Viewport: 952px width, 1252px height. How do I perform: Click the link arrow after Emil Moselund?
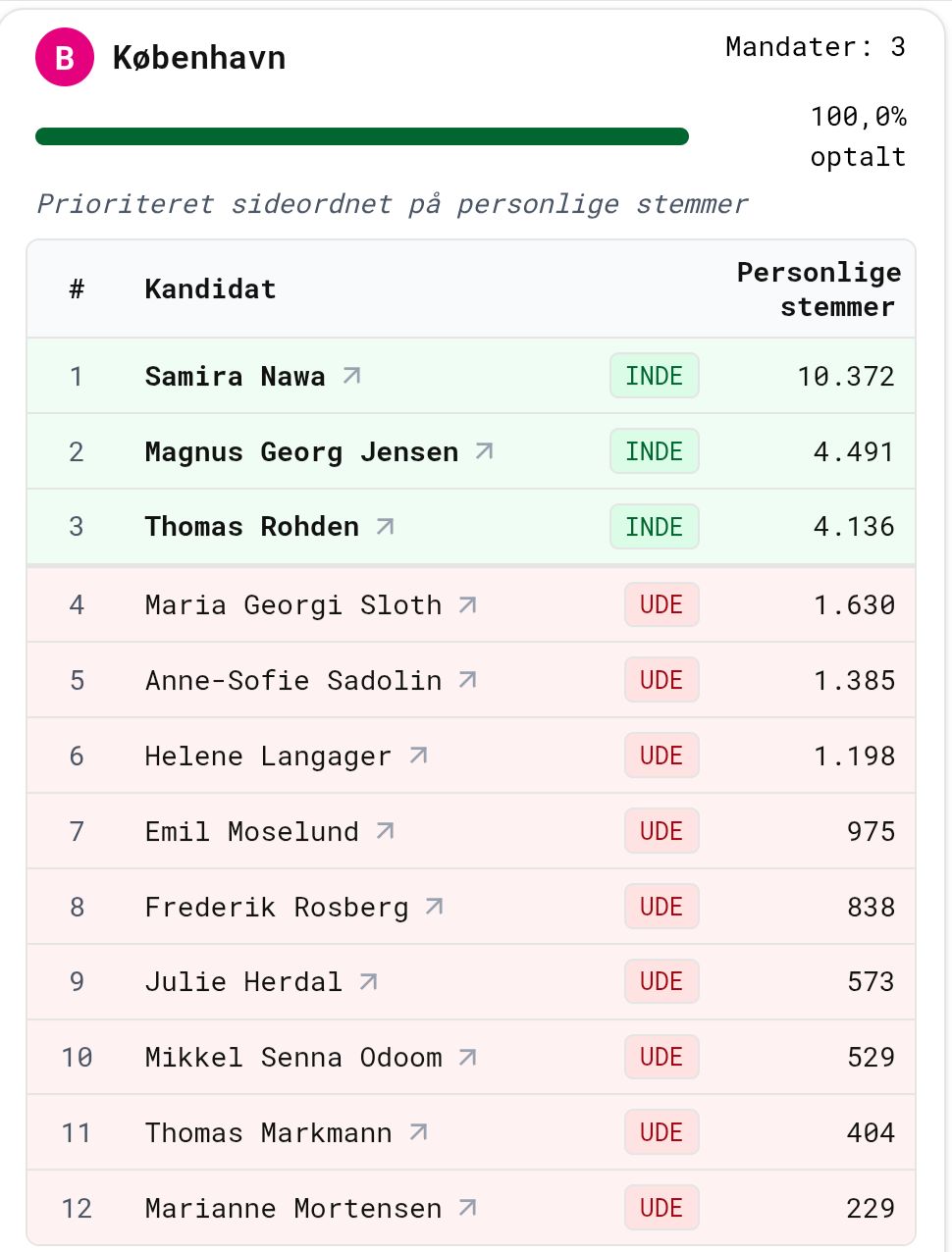[385, 831]
